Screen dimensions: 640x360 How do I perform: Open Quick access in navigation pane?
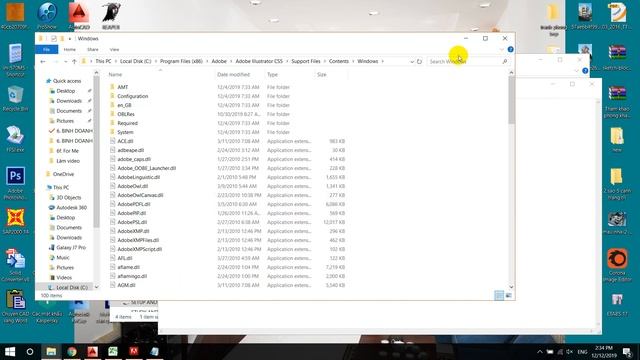click(67, 81)
